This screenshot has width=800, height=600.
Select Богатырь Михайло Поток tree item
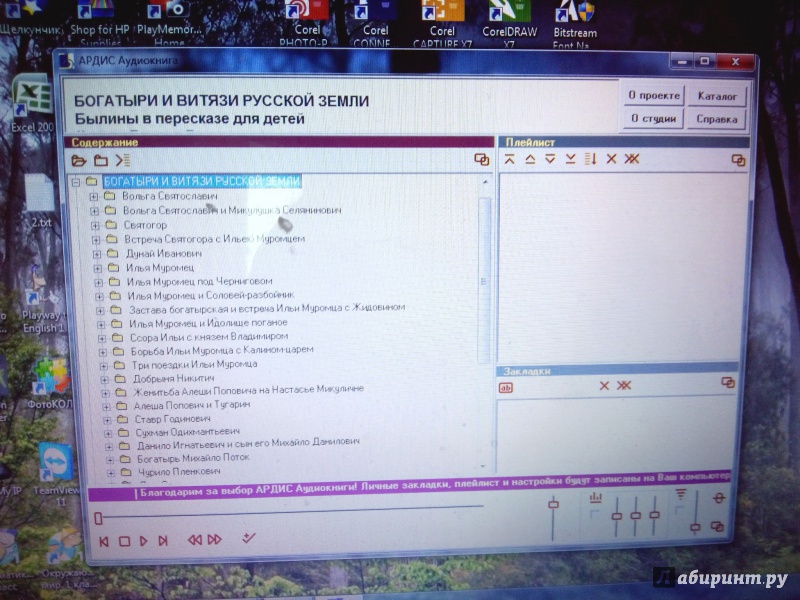pos(193,458)
